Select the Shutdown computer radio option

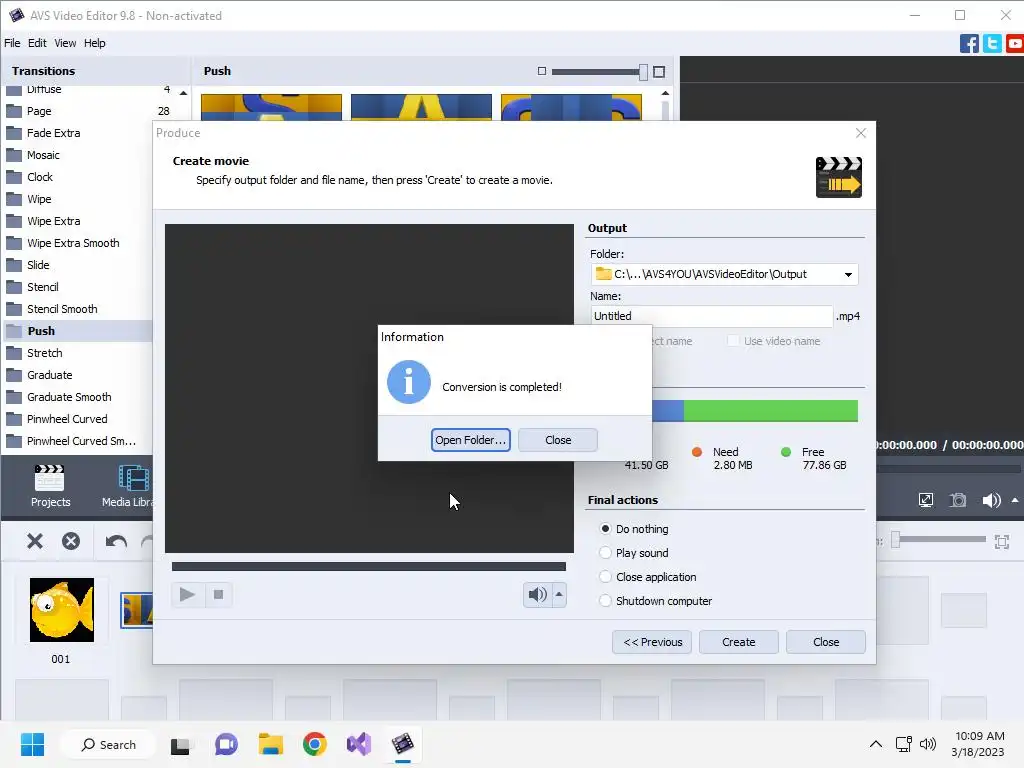605,601
